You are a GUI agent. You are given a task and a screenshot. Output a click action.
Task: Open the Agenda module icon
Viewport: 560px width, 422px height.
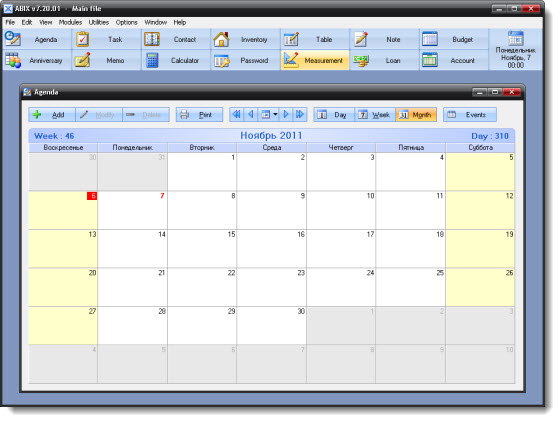pos(13,39)
